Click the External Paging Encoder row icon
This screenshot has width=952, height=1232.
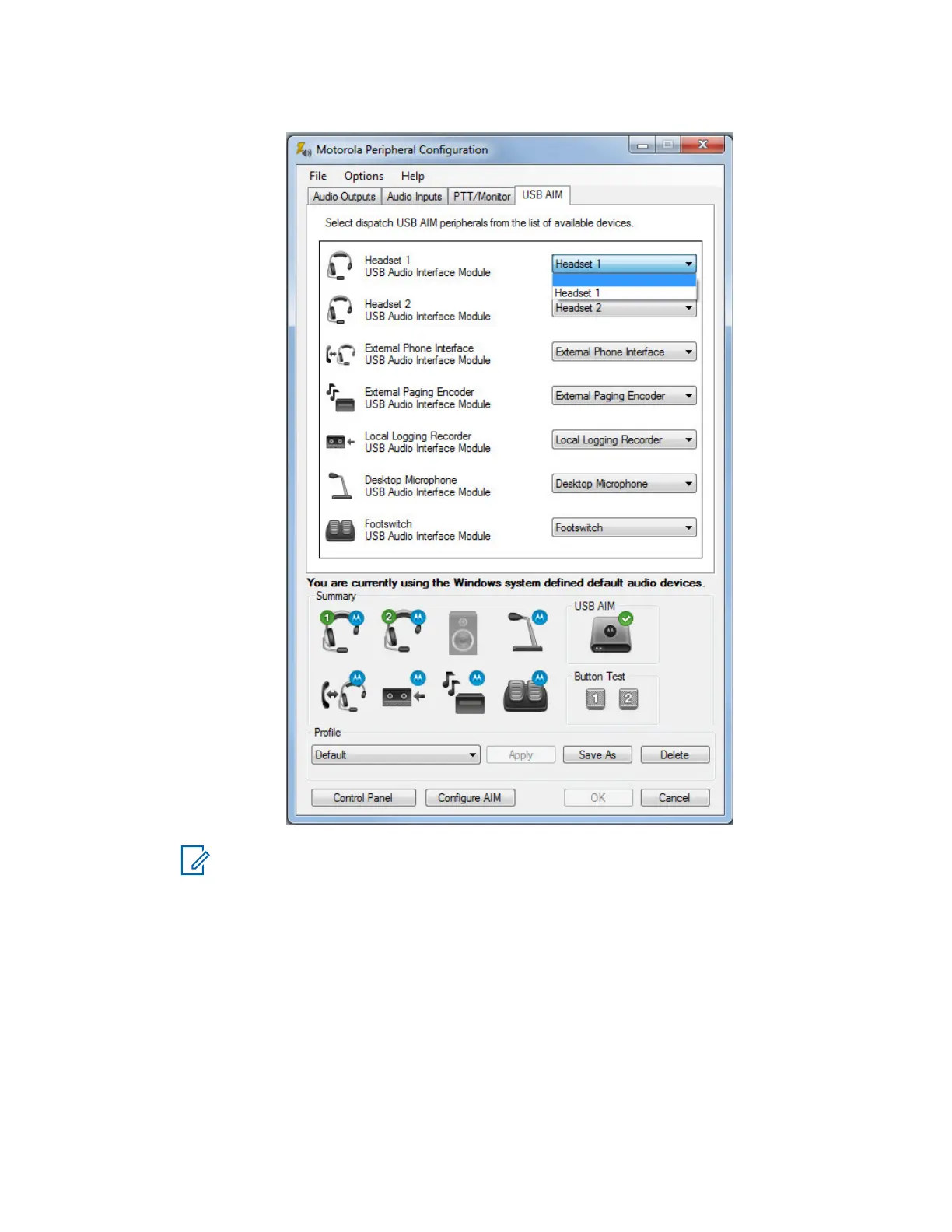click(x=340, y=397)
